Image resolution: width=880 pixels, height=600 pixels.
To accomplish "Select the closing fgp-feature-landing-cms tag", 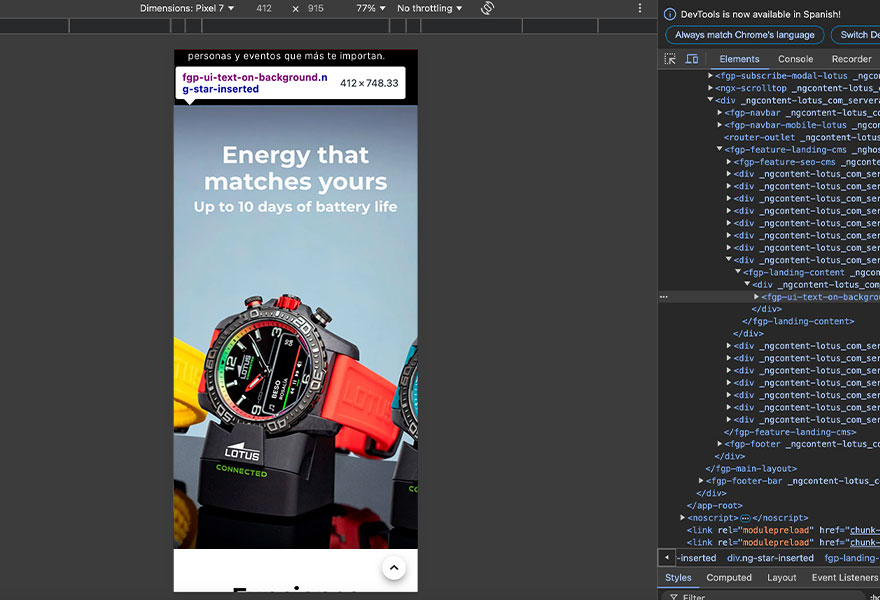I will click(790, 432).
